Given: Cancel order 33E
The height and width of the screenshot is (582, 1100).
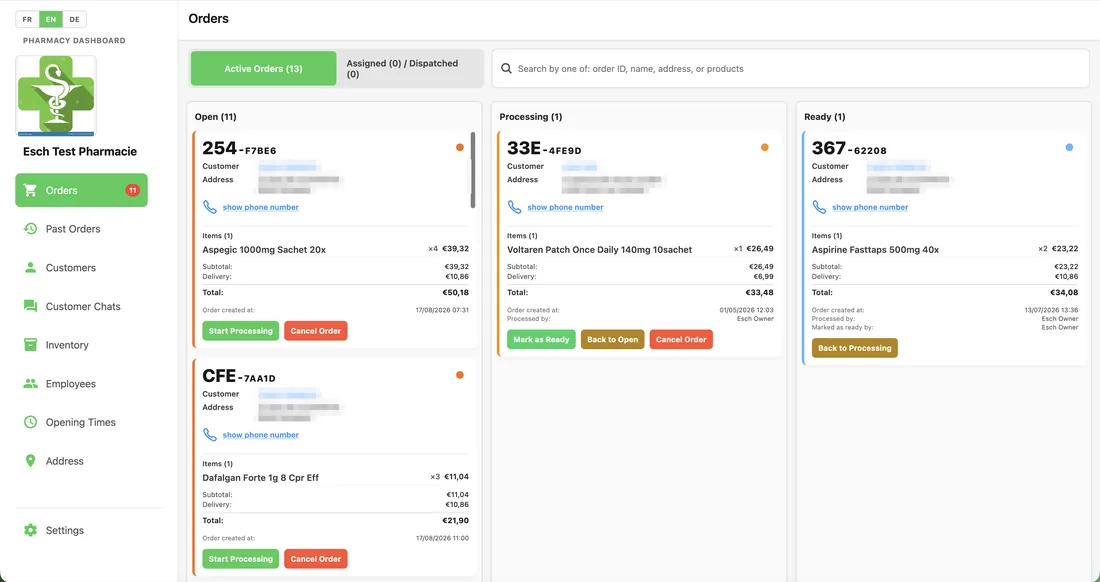Looking at the screenshot, I should pos(681,339).
